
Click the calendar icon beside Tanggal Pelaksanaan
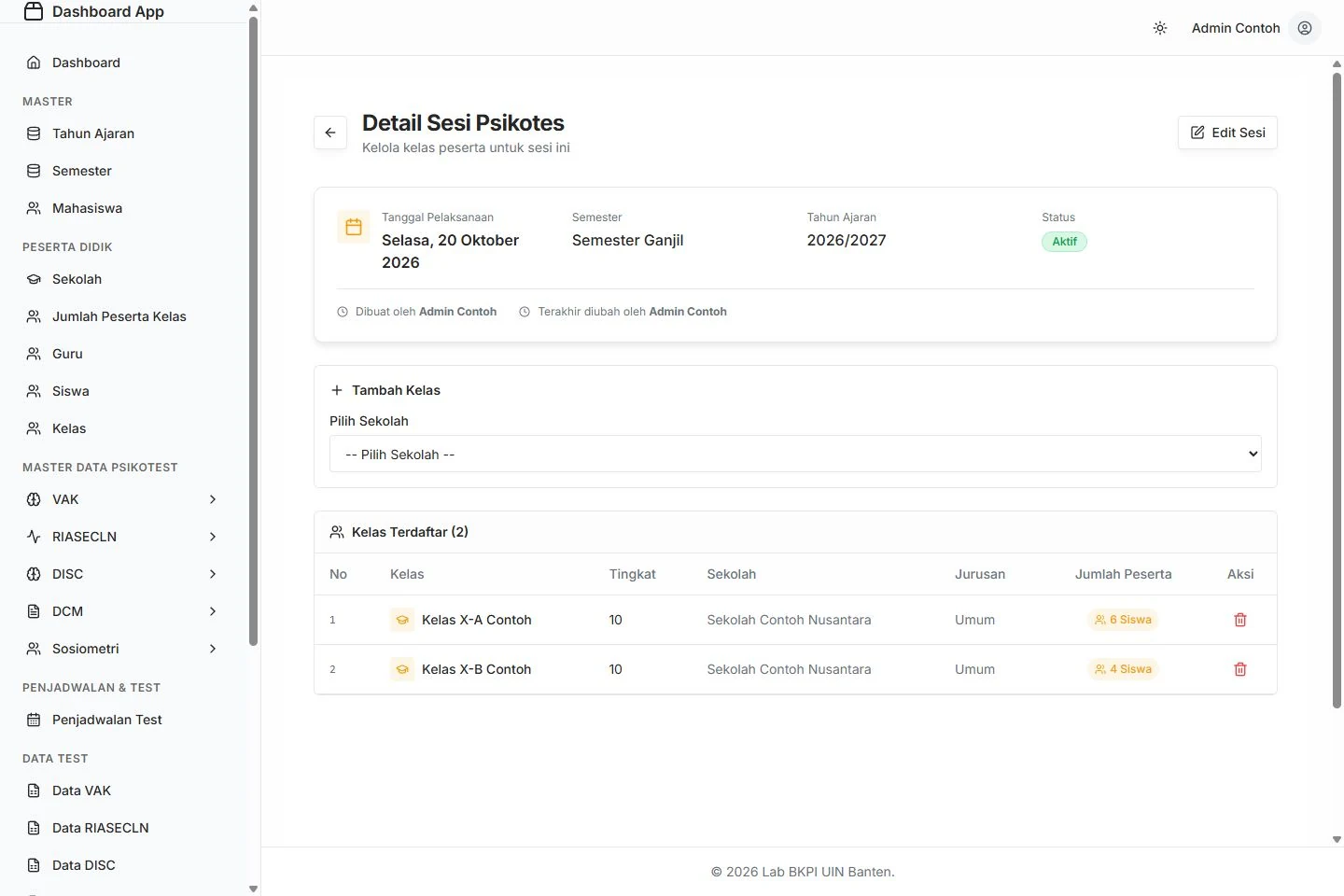point(354,227)
